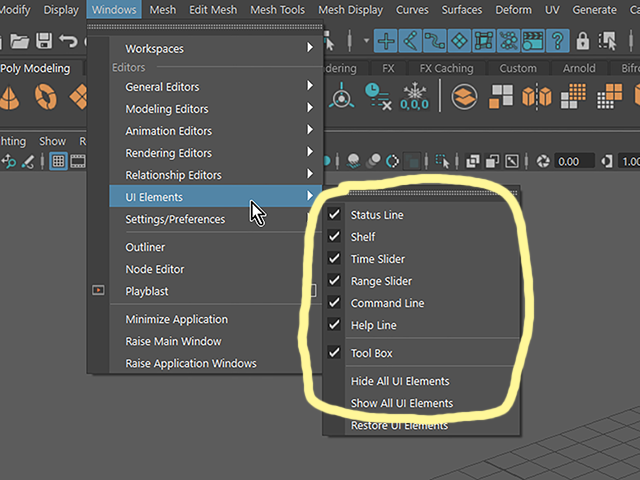The height and width of the screenshot is (480, 640).
Task: Click the Playblast film icon
Action: pyautogui.click(x=98, y=290)
